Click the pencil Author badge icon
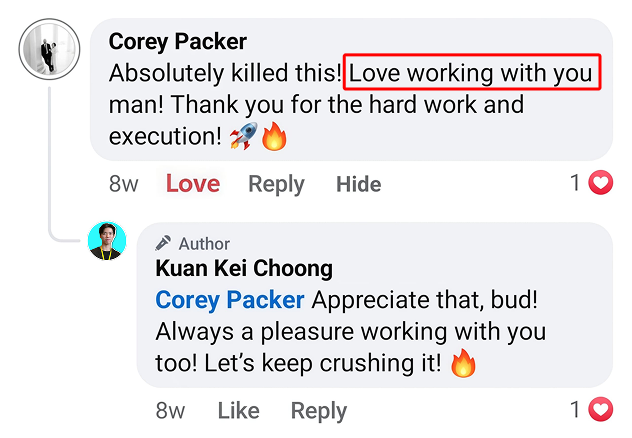Image resolution: width=632 pixels, height=438 pixels. [x=164, y=244]
